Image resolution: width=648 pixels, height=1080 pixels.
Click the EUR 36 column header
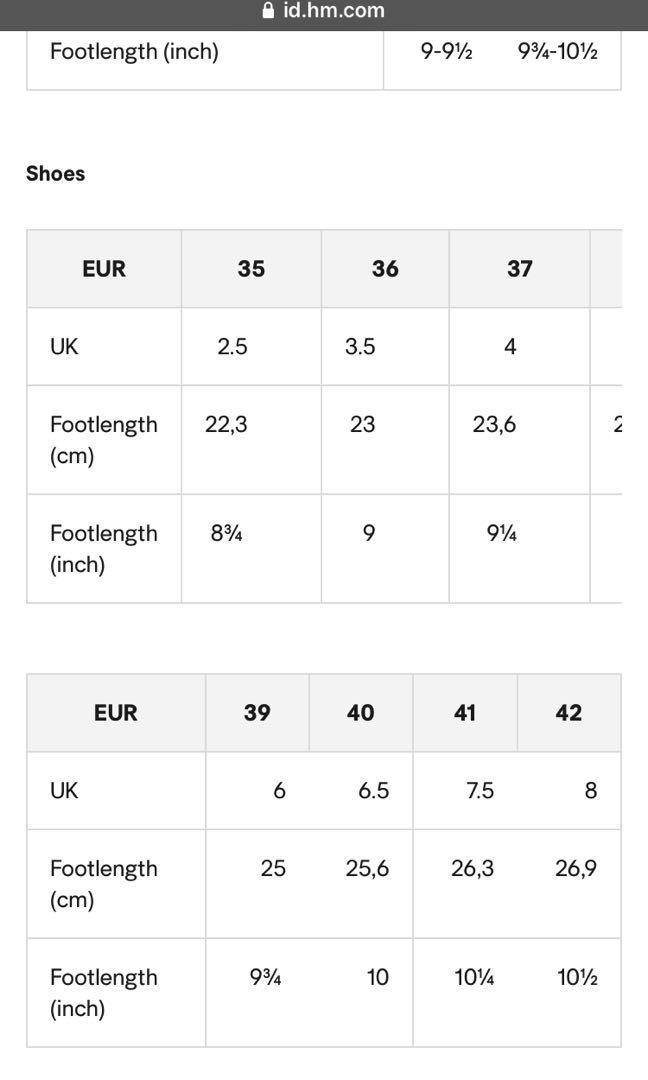[x=385, y=269]
